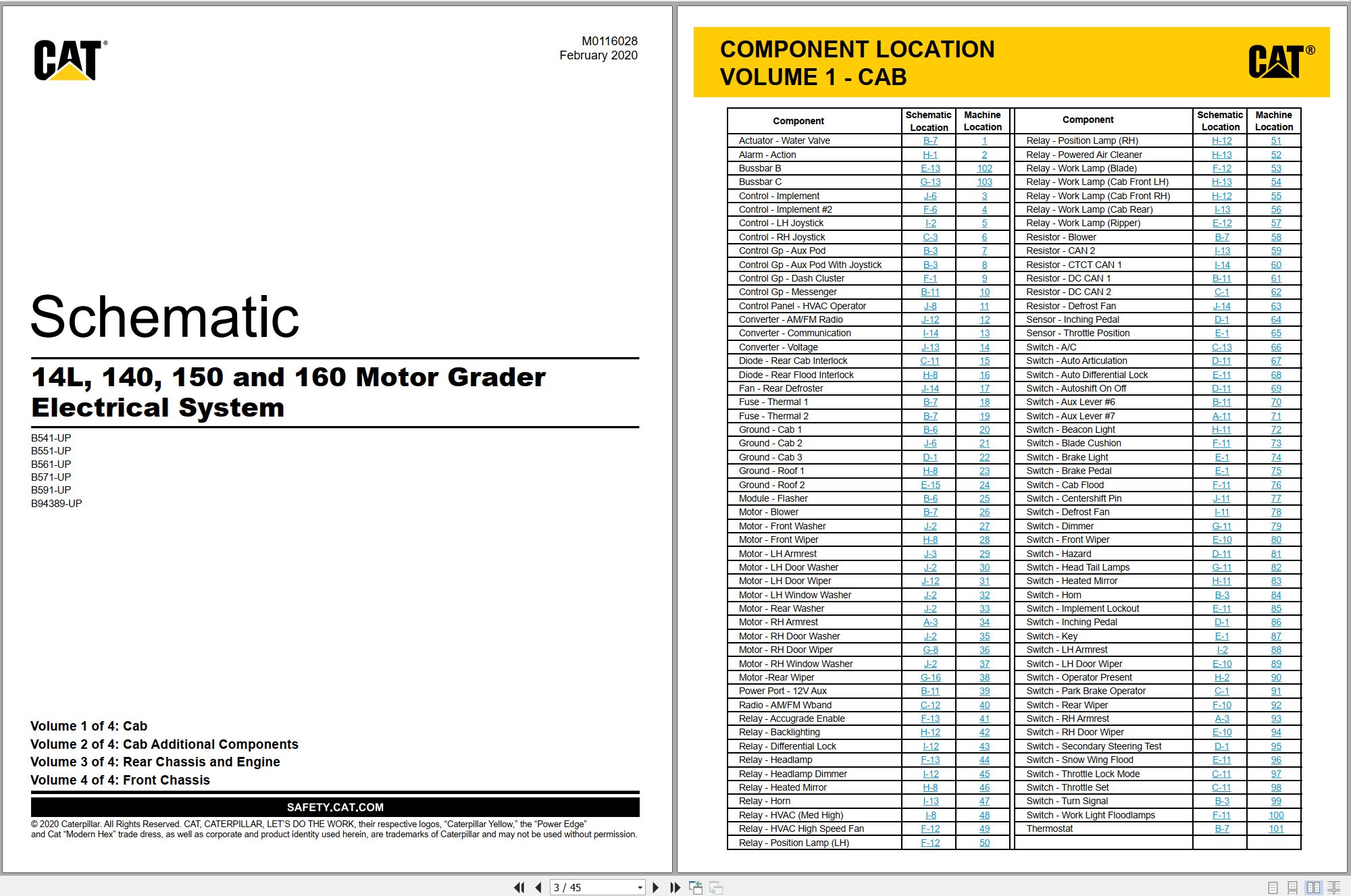Open machine location 101 for Thermostat
The height and width of the screenshot is (896, 1351).
coord(1275,828)
